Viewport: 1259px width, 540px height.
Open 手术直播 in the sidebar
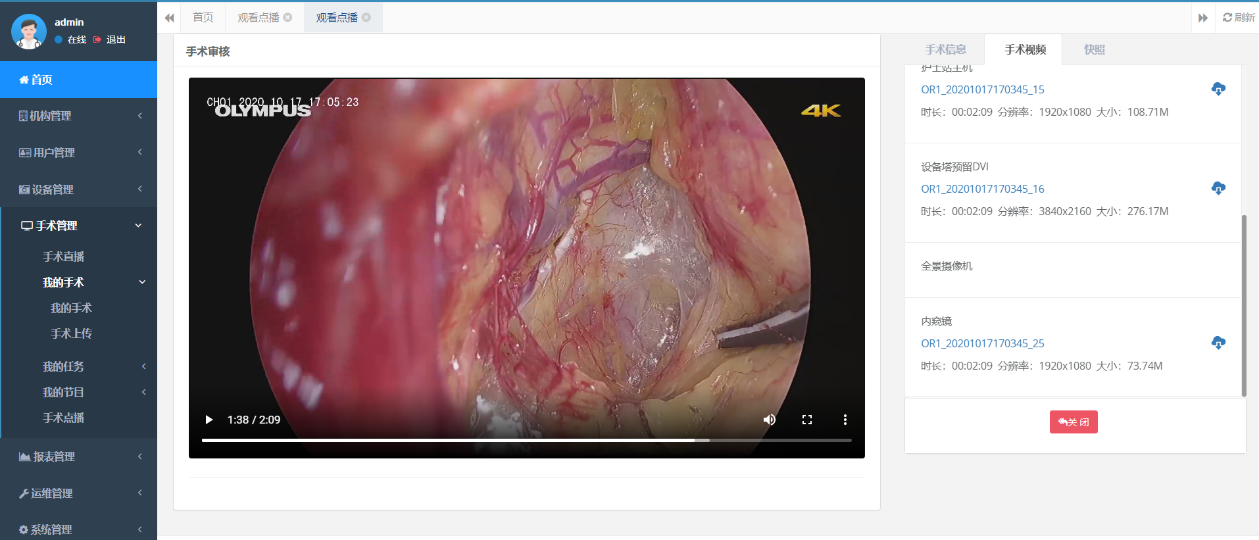(64, 257)
